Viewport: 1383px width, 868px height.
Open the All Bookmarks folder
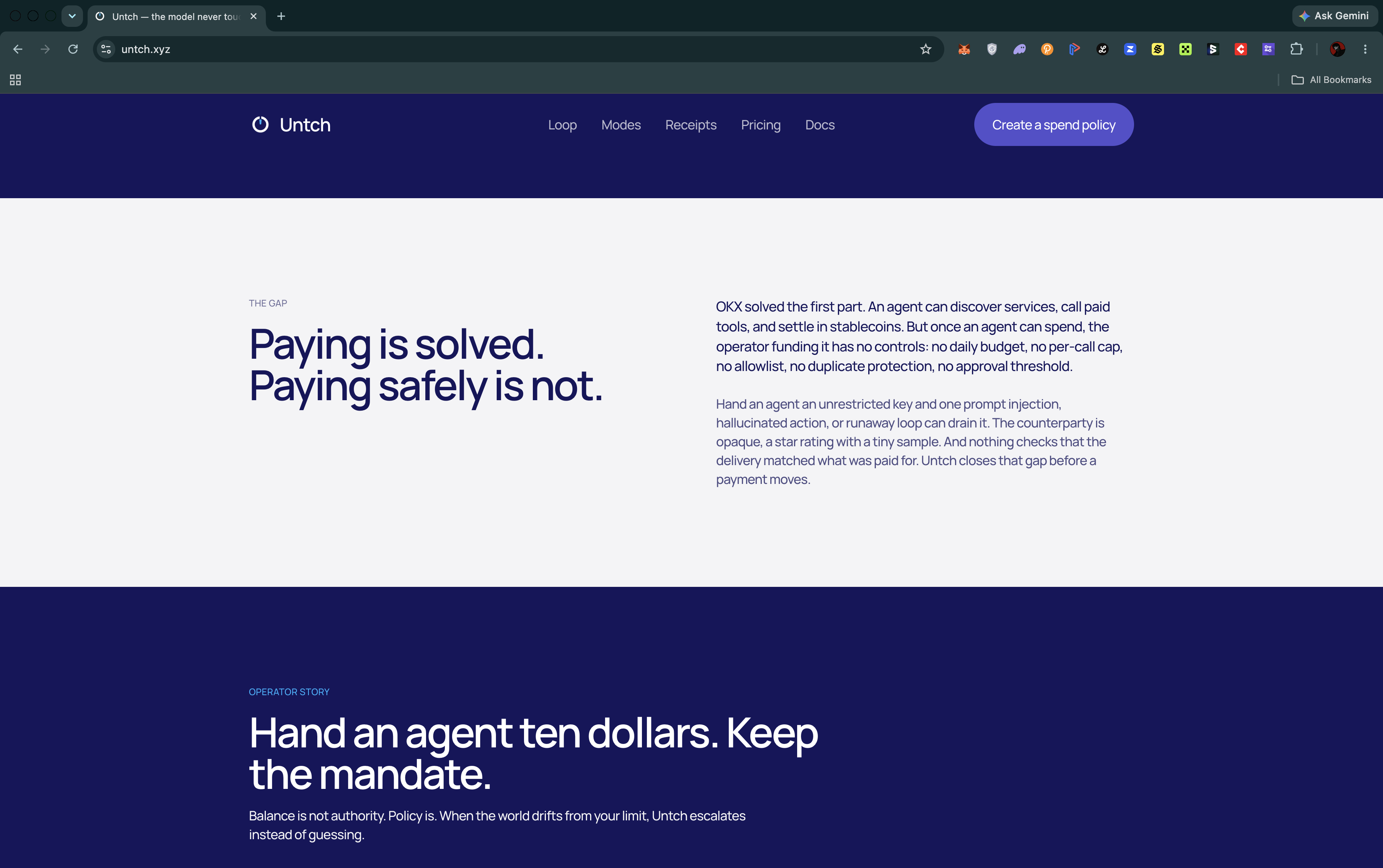tap(1332, 80)
